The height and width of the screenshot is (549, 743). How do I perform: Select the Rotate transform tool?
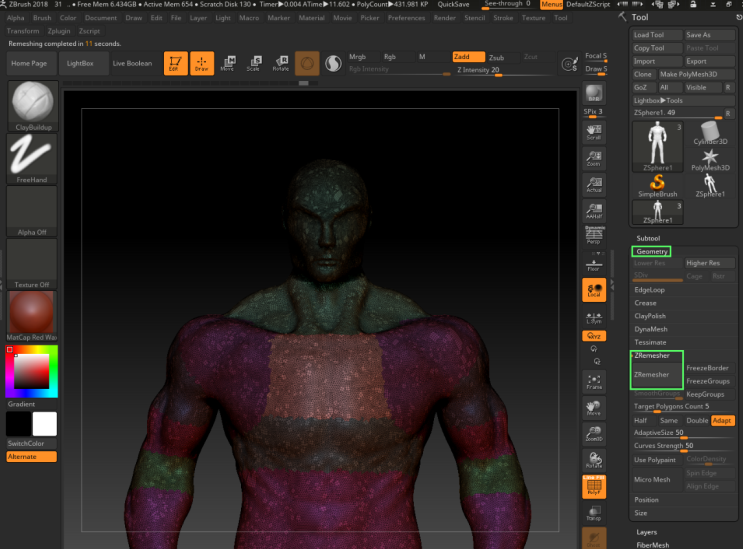coord(281,63)
